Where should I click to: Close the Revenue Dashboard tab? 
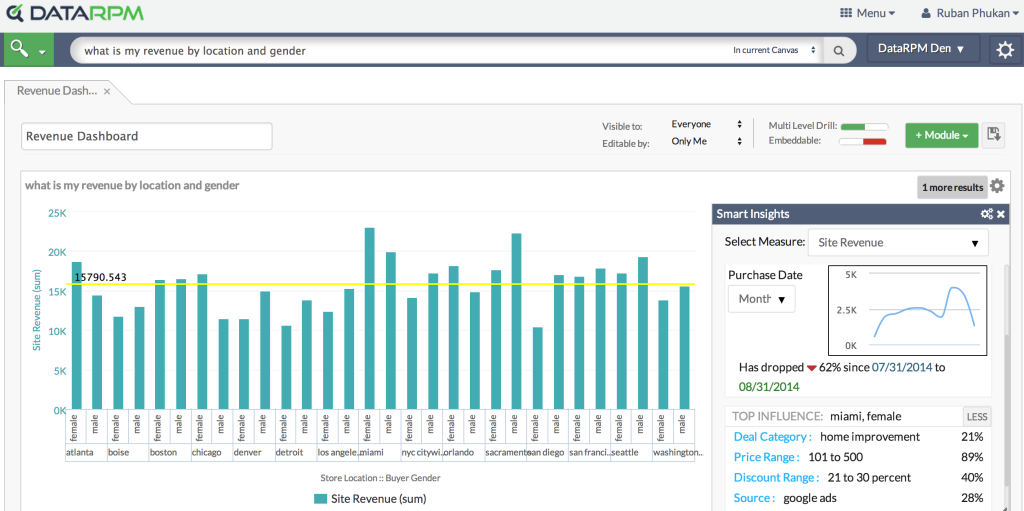[107, 91]
